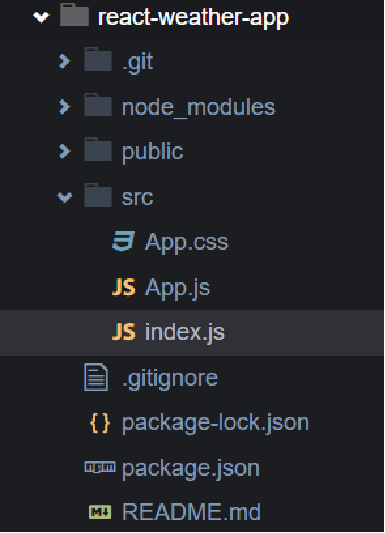Click the JS icon beside App.js
The image size is (385, 533).
(124, 287)
